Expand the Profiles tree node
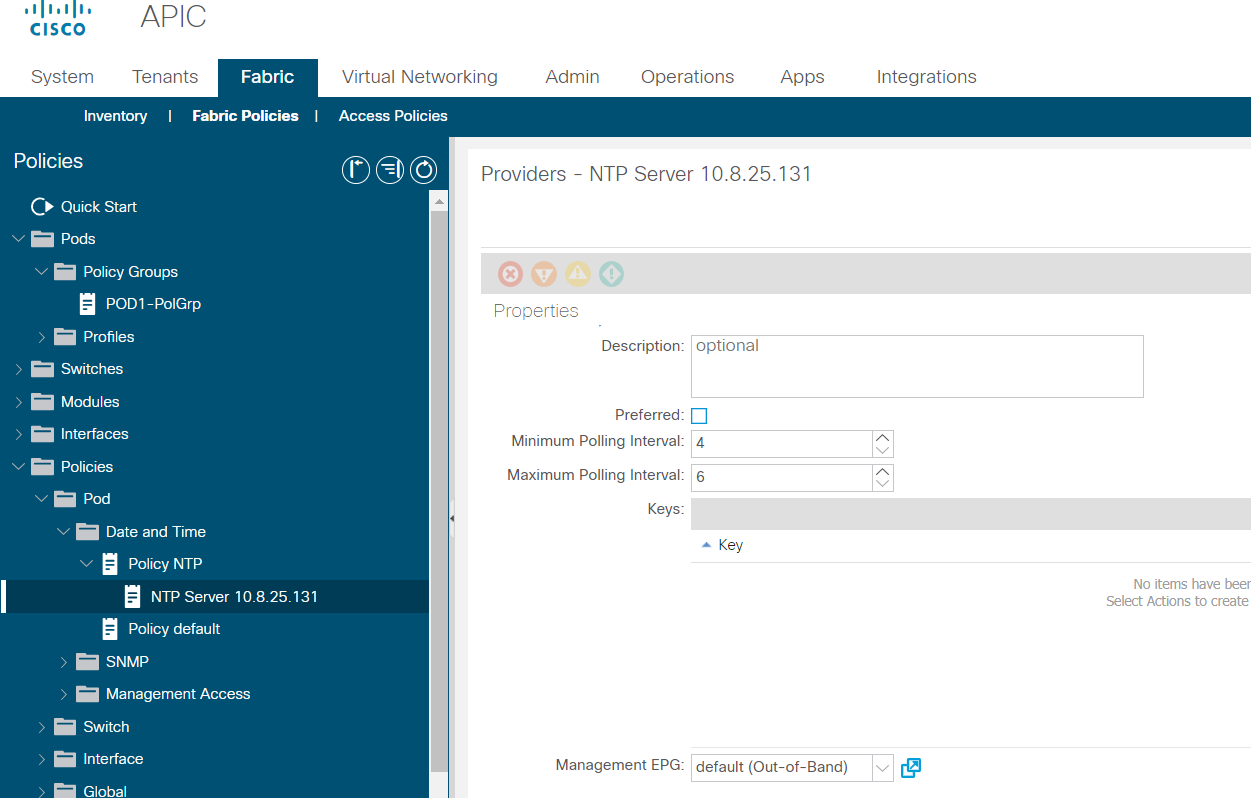The image size is (1251, 798). pyautogui.click(x=41, y=337)
